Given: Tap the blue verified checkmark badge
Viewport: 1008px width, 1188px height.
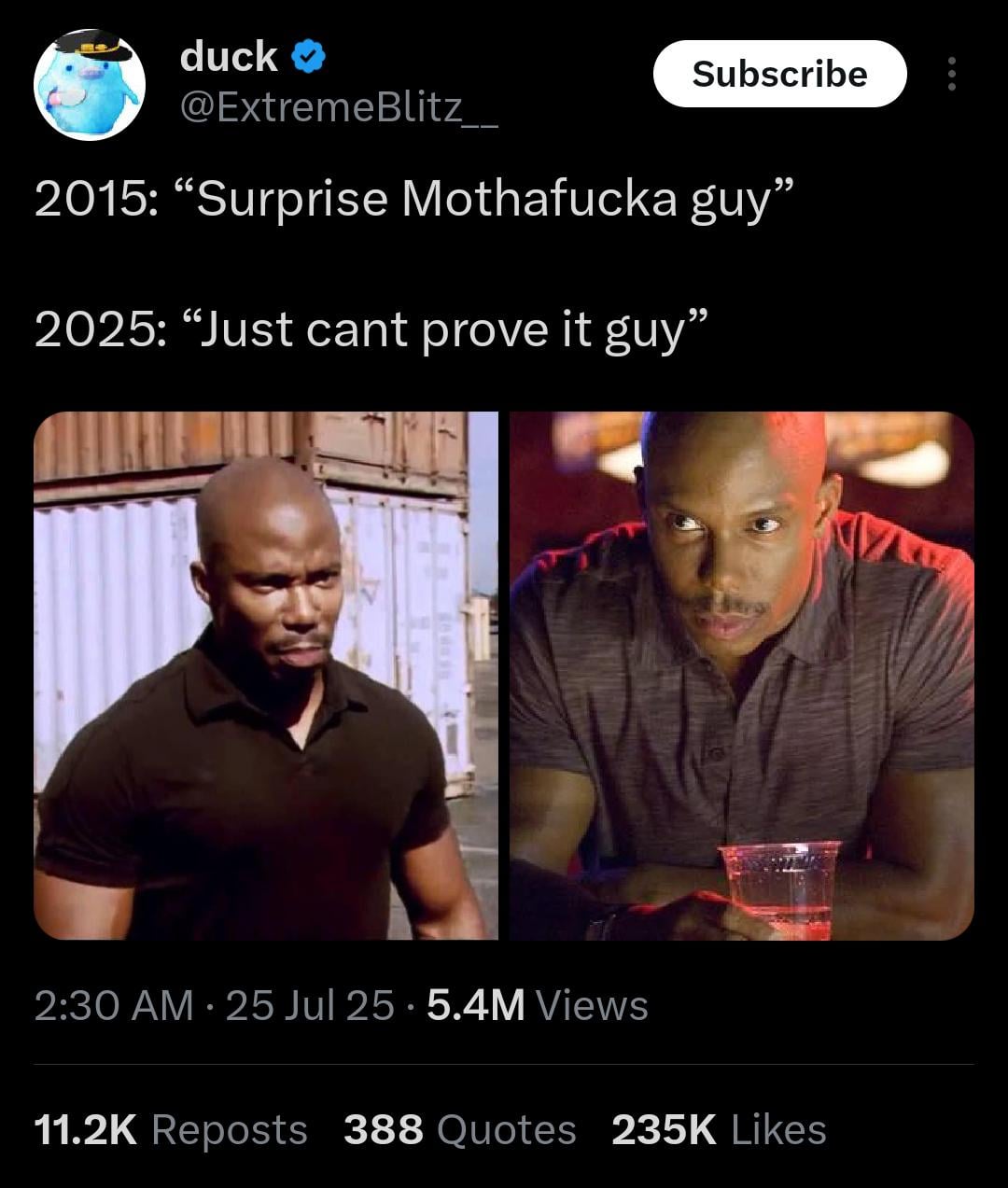Looking at the screenshot, I should (x=309, y=58).
